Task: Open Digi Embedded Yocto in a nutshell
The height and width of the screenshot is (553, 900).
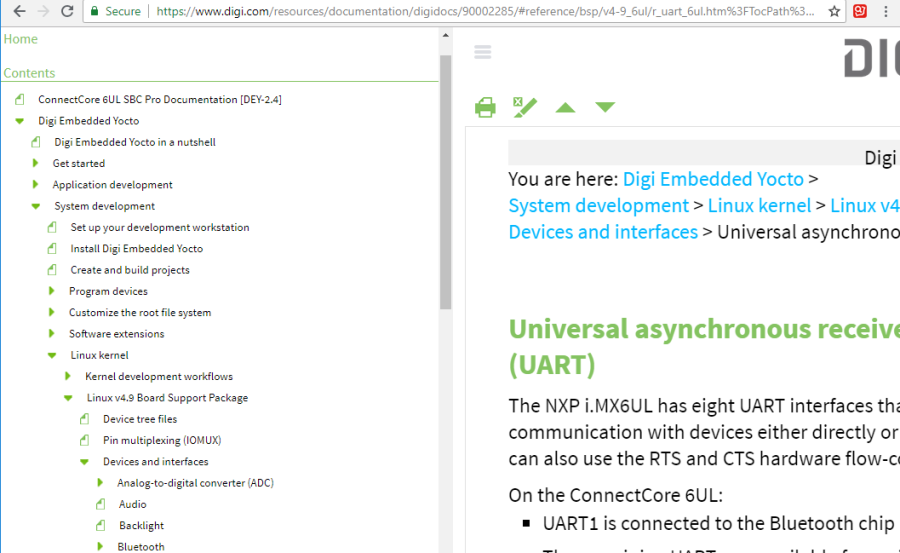Action: click(x=135, y=142)
